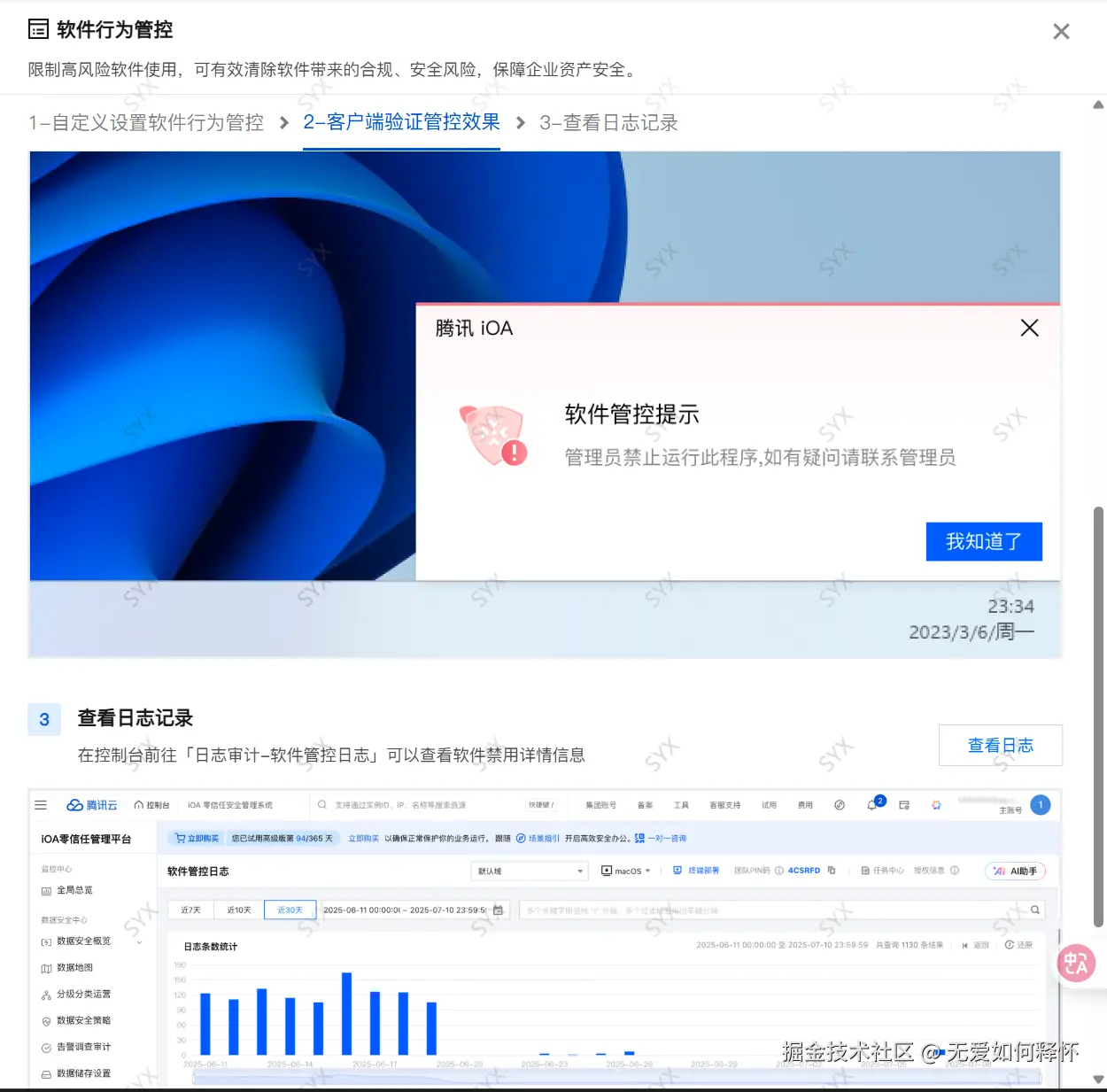Screen dimensions: 1107x1092
Task: Click 返回 above the chart
Action: (x=975, y=945)
